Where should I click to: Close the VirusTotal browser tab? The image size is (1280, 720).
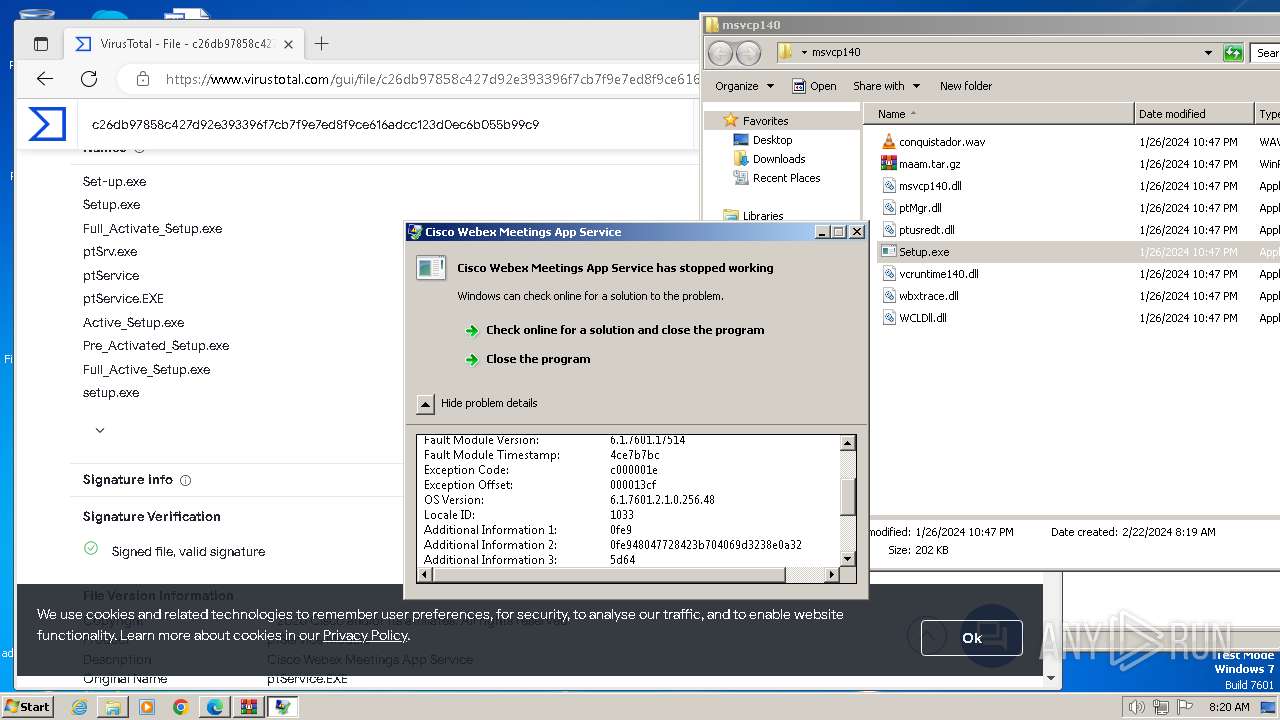coord(288,44)
